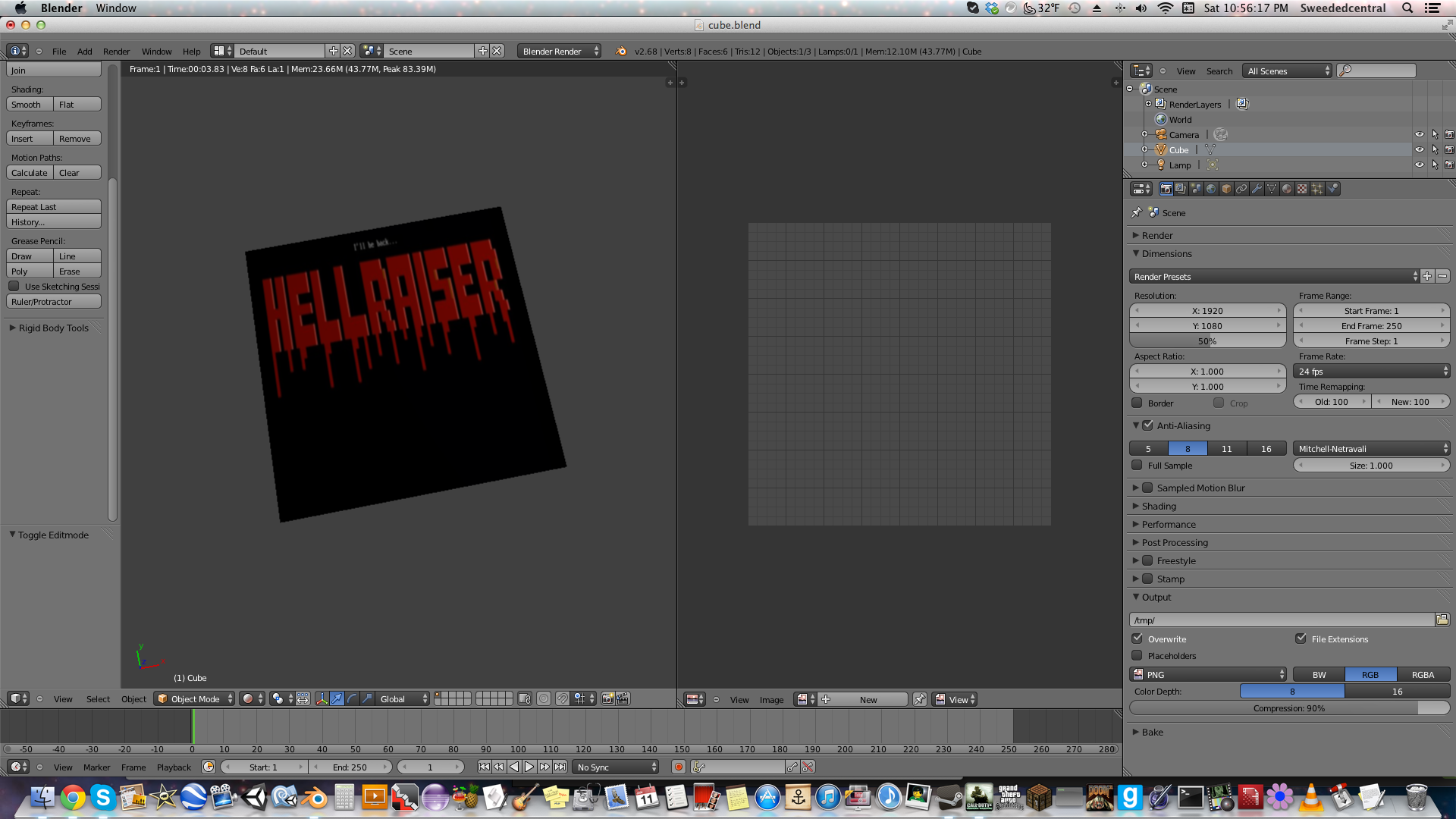This screenshot has width=1456, height=819.
Task: Open the PNG file format dropdown
Action: tap(1208, 674)
